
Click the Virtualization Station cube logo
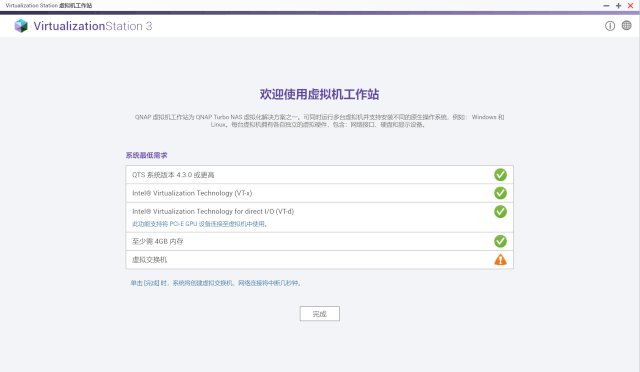[21, 26]
